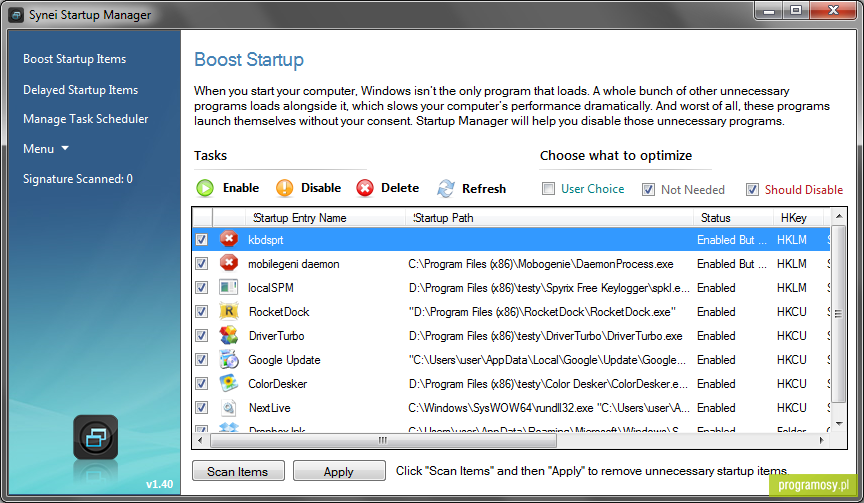Screen dimensions: 864x503
Task: Click the Enable task label
Action: 241,188
